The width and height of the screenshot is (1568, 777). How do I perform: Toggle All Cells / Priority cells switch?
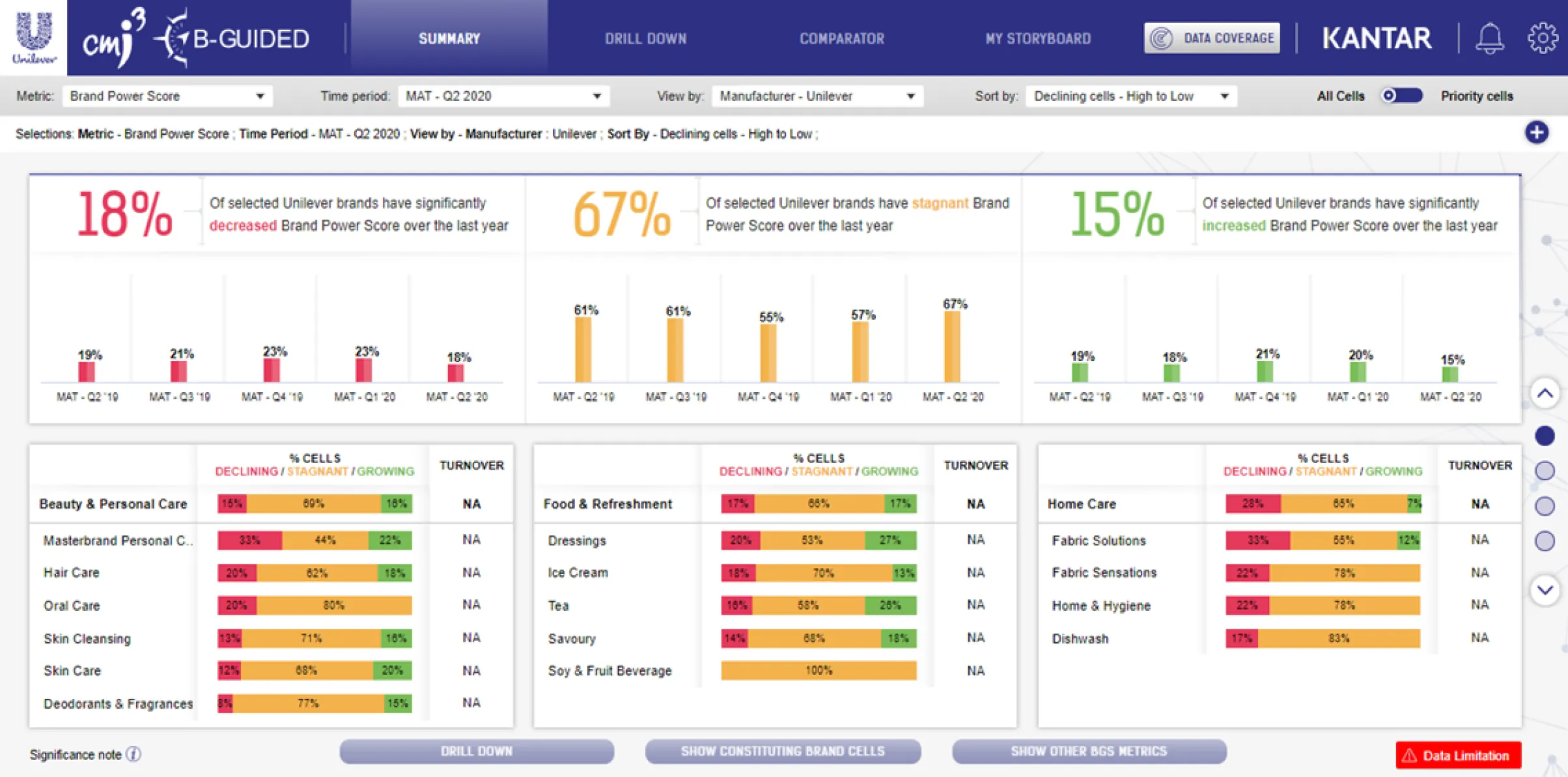(1403, 96)
